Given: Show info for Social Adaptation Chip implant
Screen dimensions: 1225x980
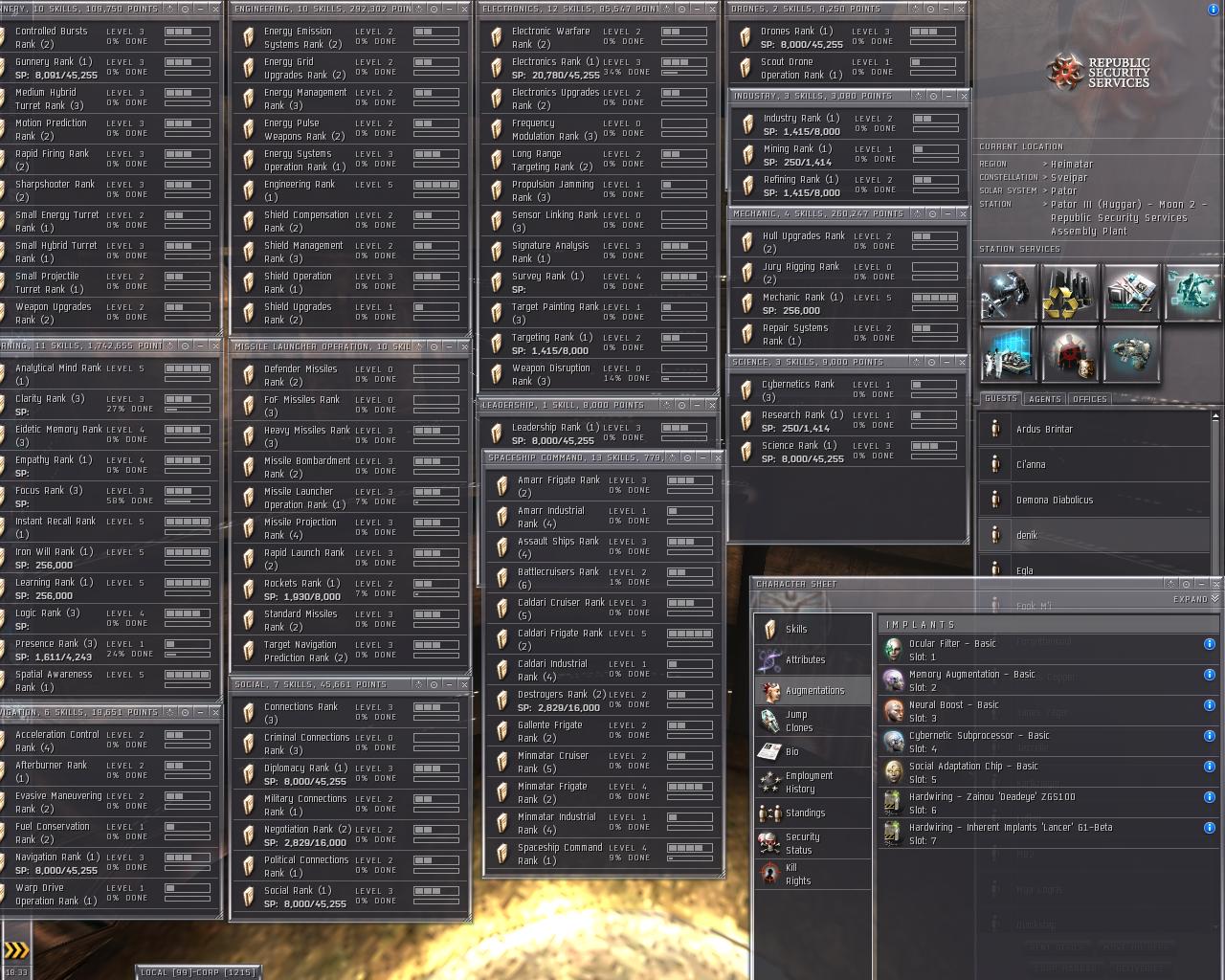Looking at the screenshot, I should coord(1210,767).
